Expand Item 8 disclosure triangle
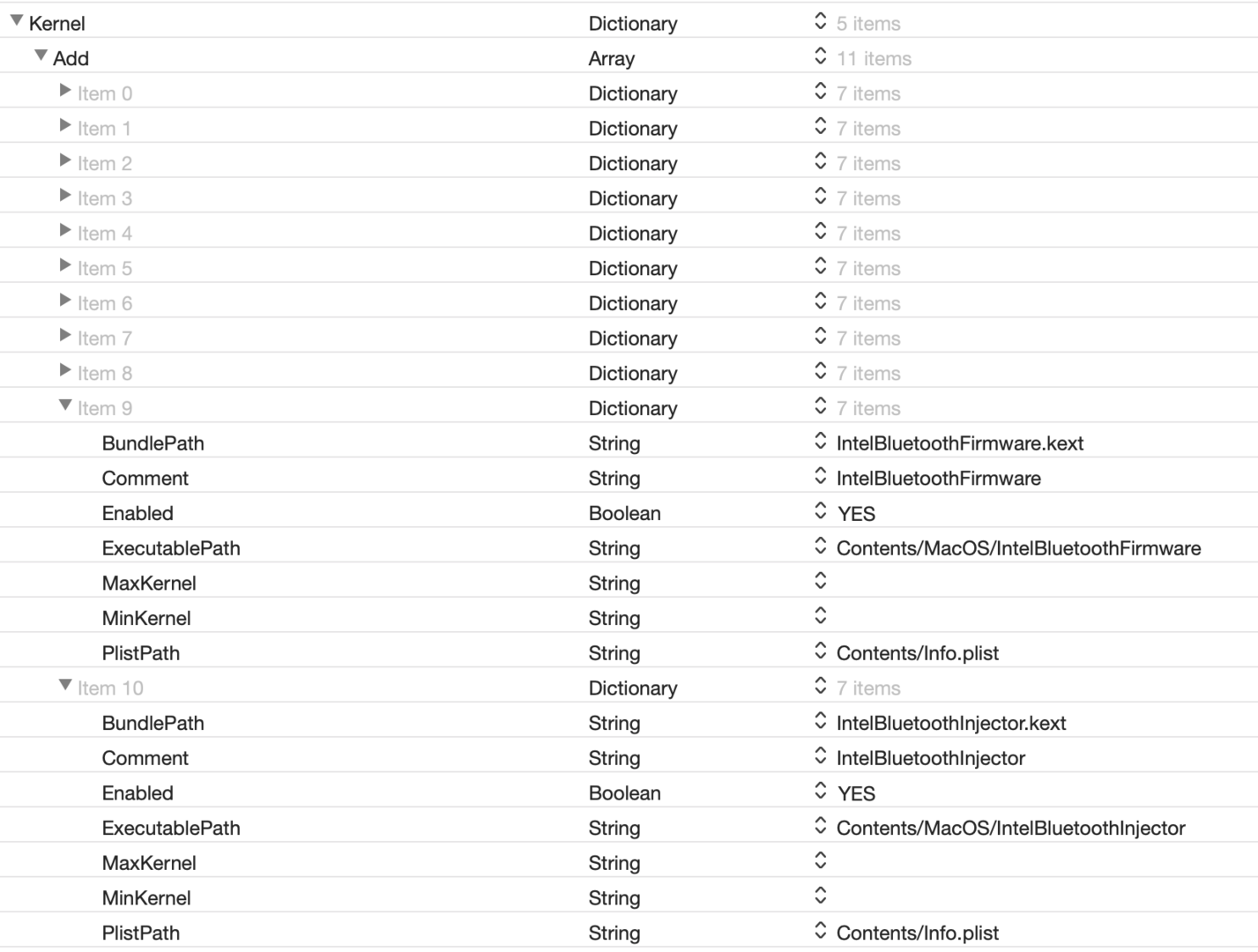Screen dimensions: 1258x952 (x=65, y=371)
